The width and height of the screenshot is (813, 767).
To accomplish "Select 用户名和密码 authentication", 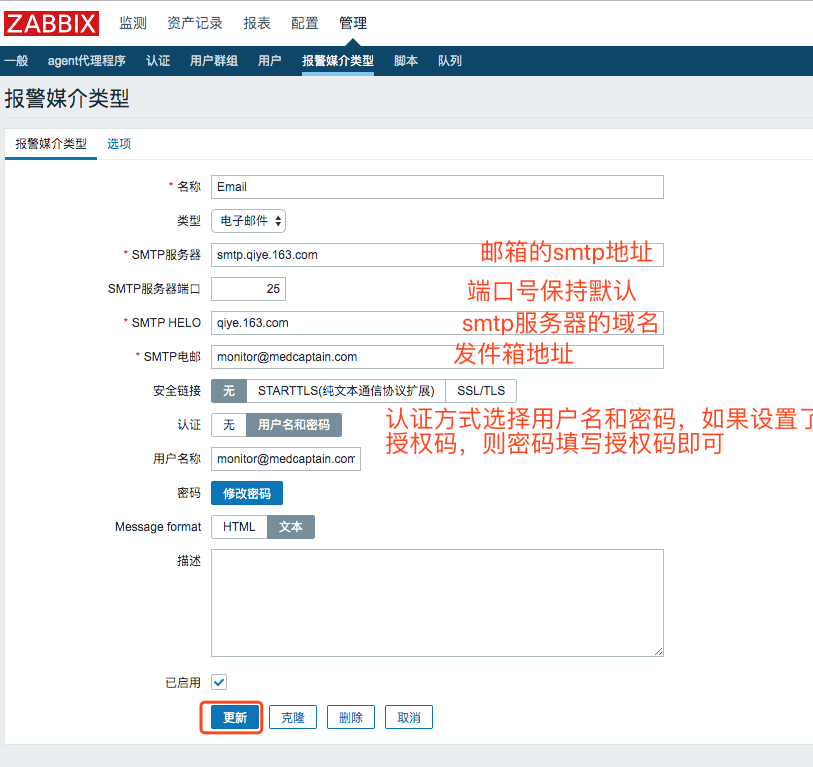I will click(x=294, y=425).
